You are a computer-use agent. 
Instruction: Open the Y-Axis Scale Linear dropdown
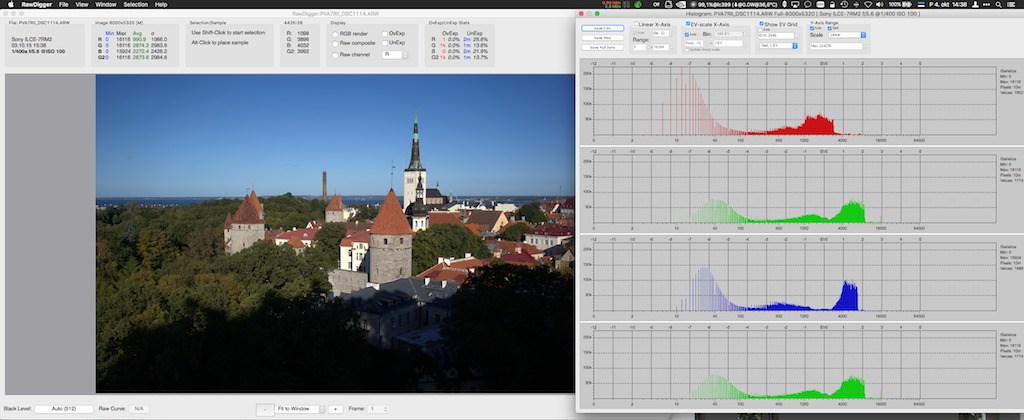point(847,35)
